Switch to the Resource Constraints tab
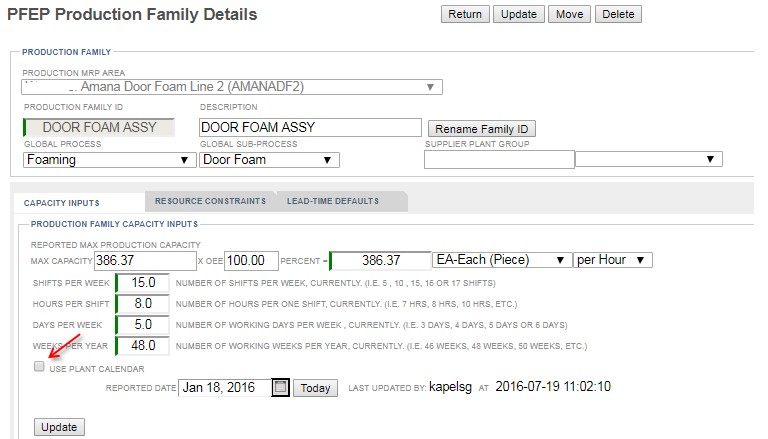Image resolution: width=768 pixels, height=439 pixels. [x=211, y=201]
